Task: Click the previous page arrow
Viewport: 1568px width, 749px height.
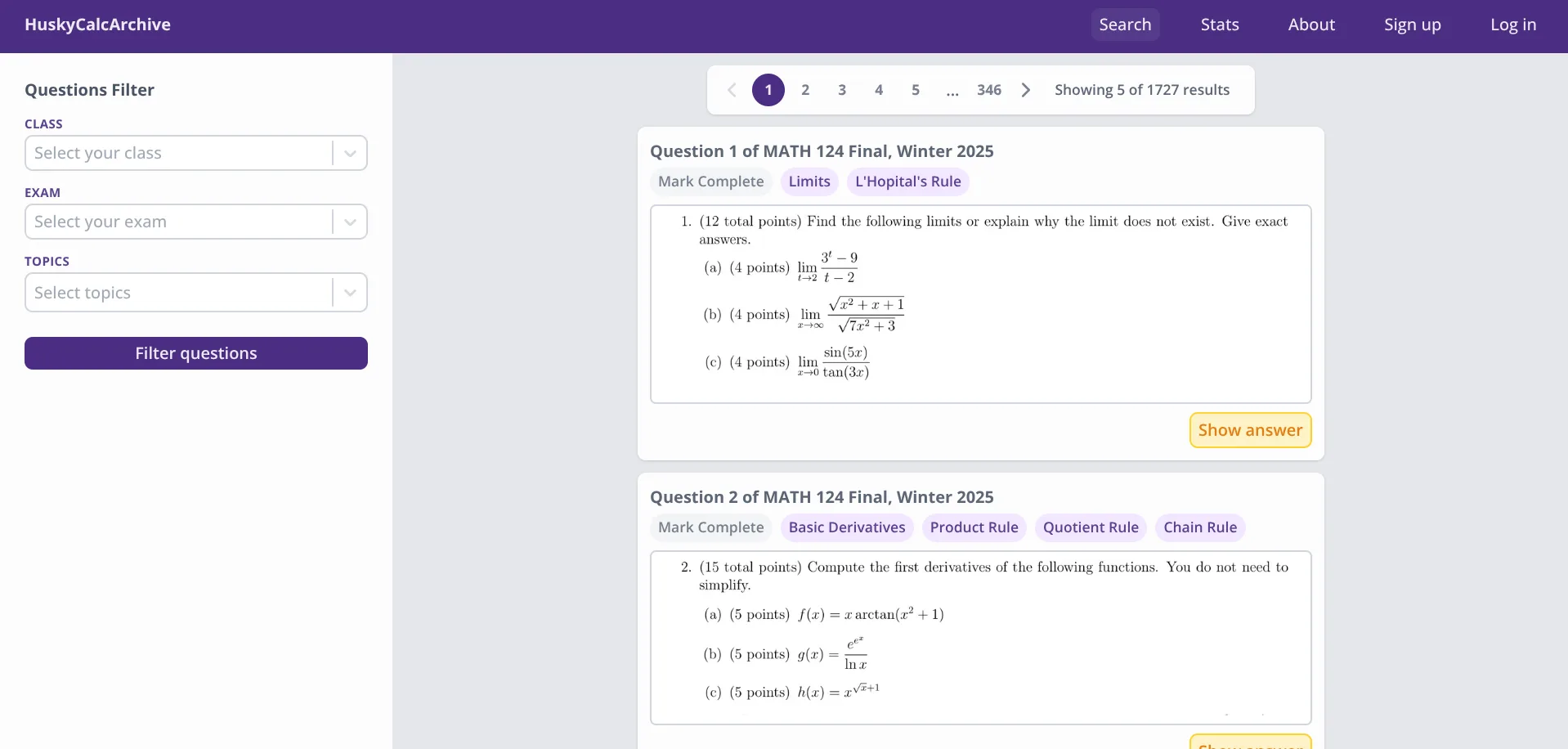Action: click(732, 90)
